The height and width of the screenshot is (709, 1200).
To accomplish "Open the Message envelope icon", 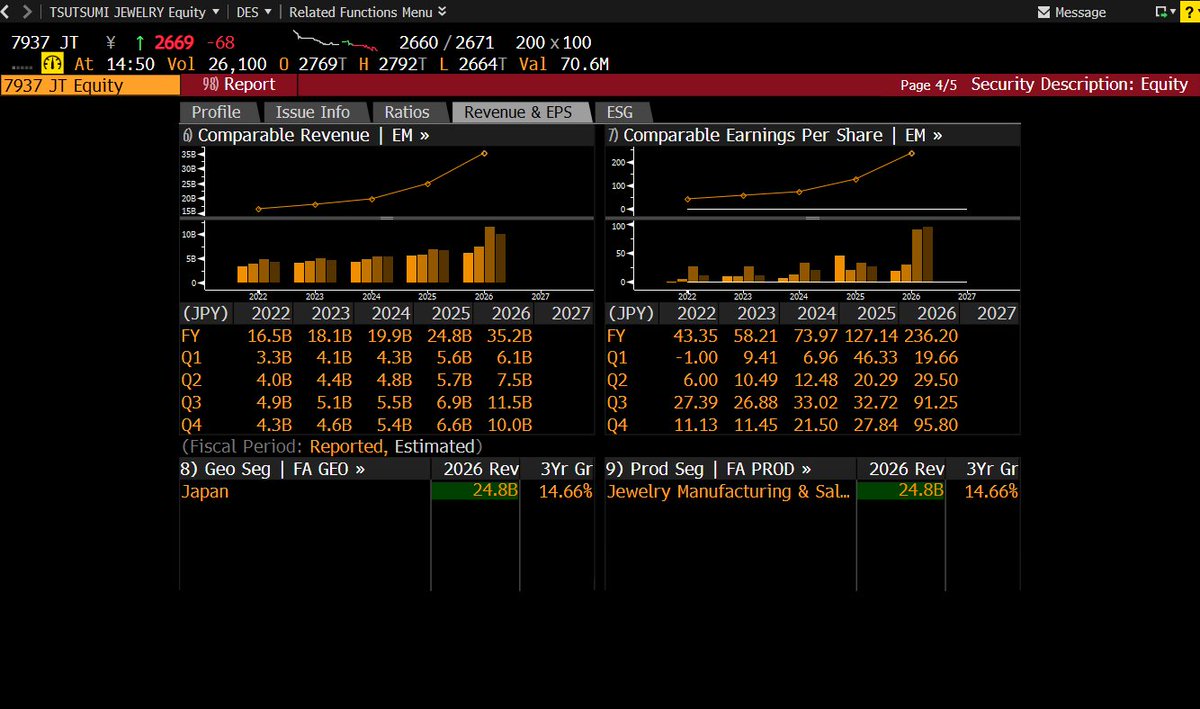I will coord(1045,12).
